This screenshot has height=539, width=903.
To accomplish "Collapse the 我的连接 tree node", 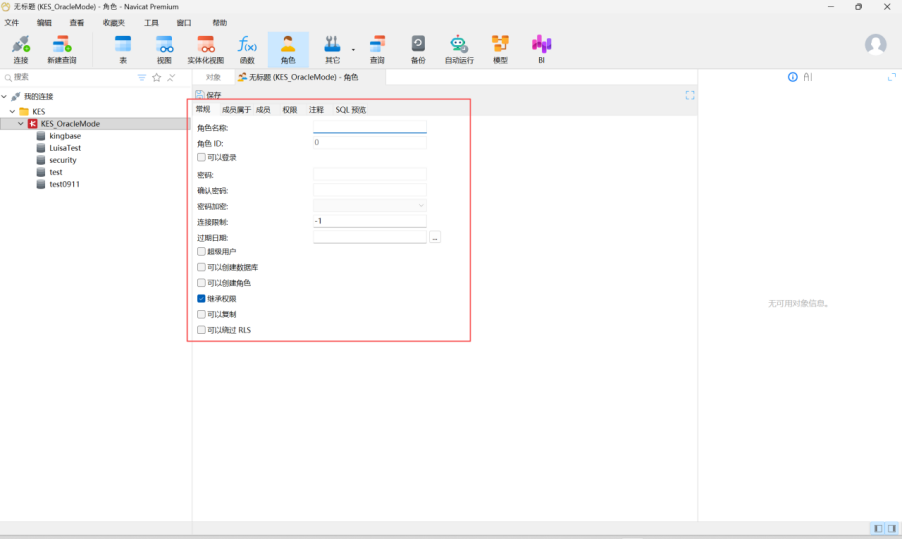I will click(5, 96).
